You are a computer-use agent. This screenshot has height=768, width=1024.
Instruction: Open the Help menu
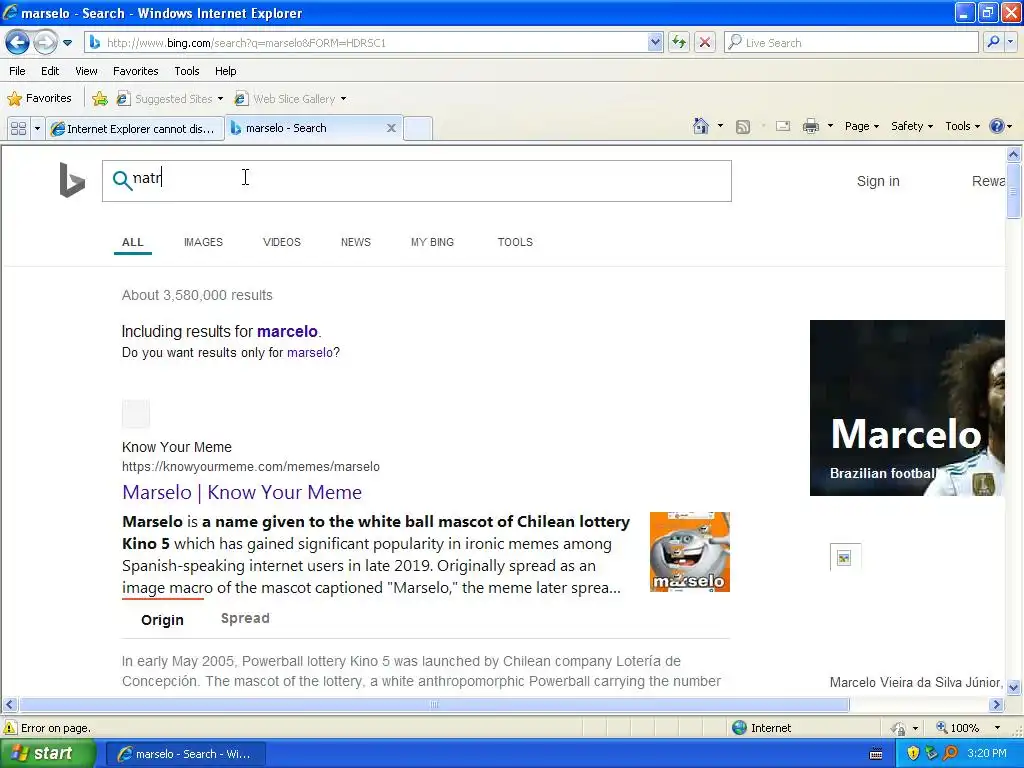(x=226, y=71)
